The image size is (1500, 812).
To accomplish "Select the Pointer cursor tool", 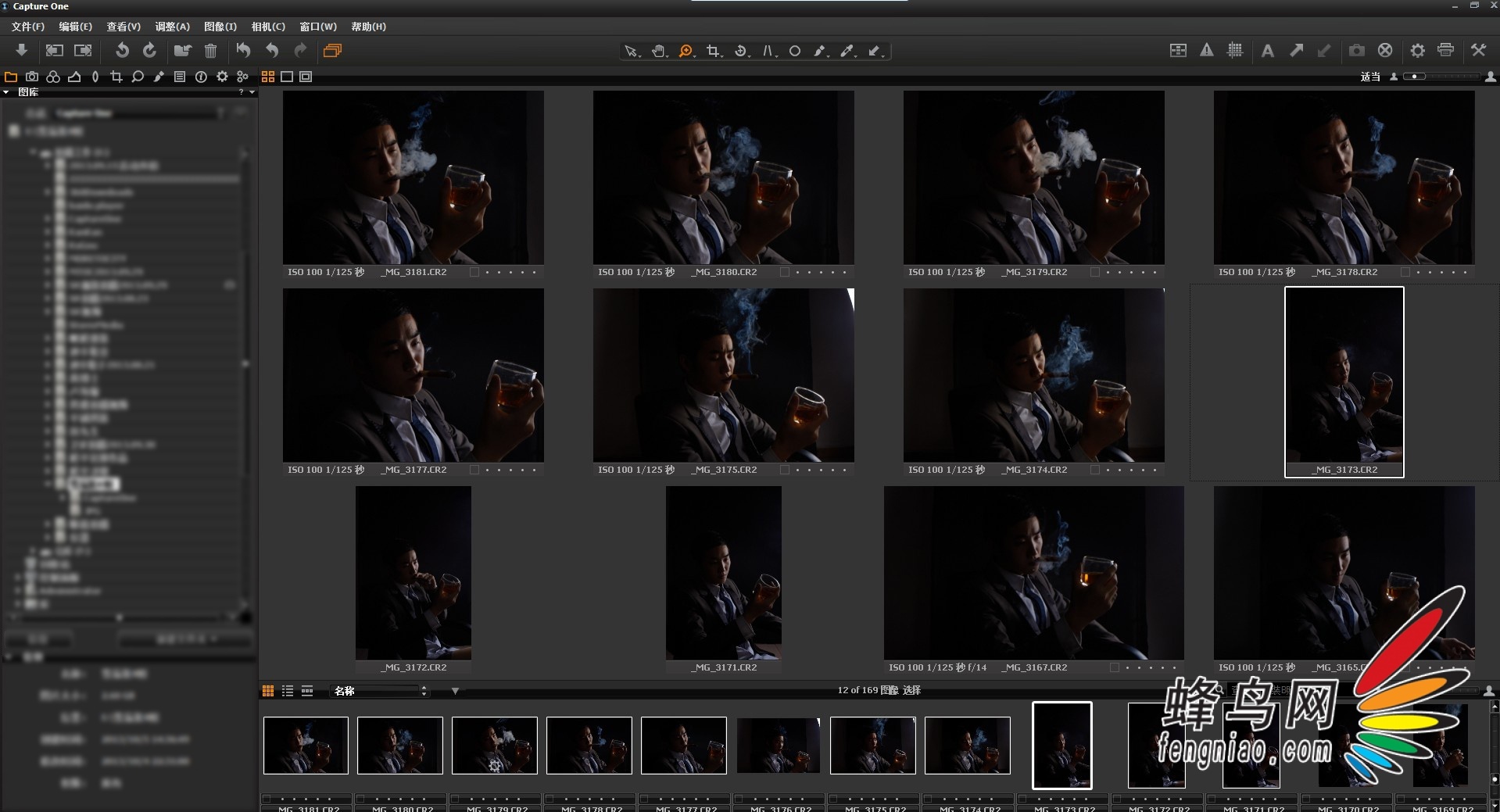I will 630,51.
